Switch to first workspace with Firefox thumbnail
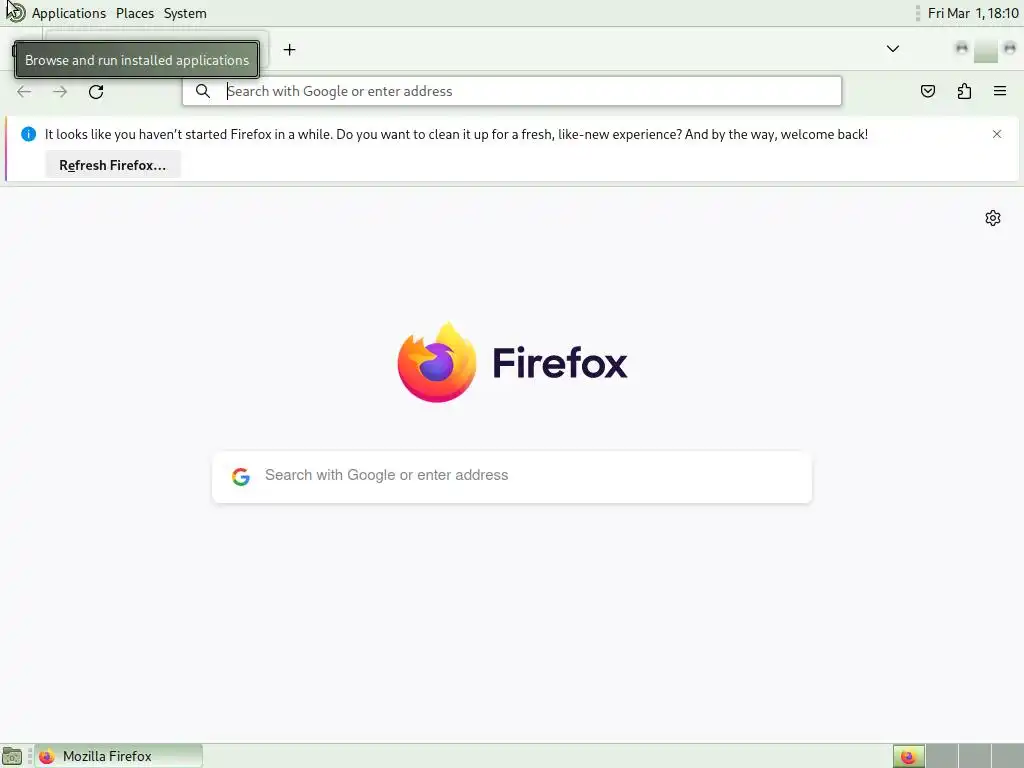The height and width of the screenshot is (768, 1024). (908, 756)
